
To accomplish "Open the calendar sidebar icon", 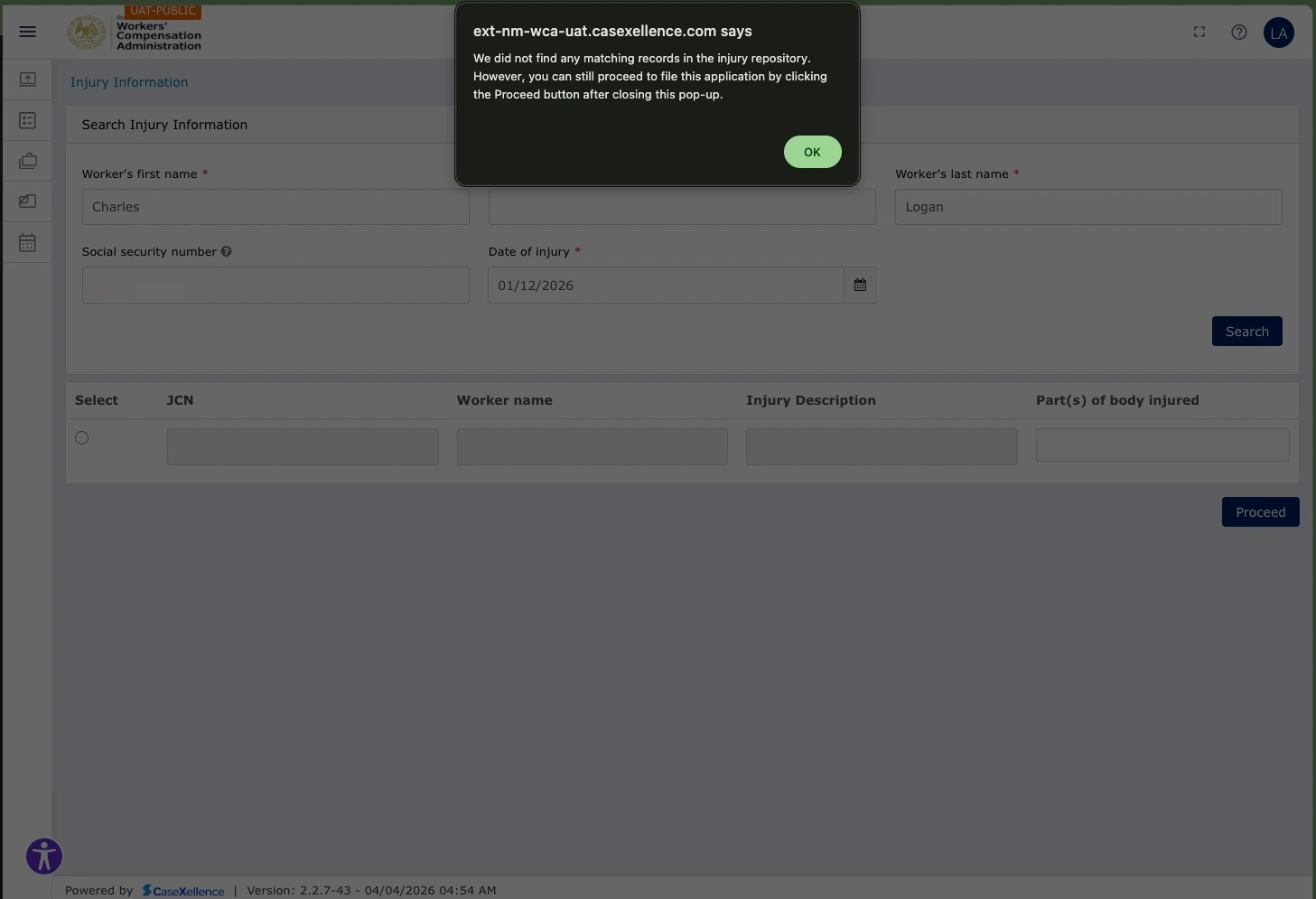I will click(28, 242).
